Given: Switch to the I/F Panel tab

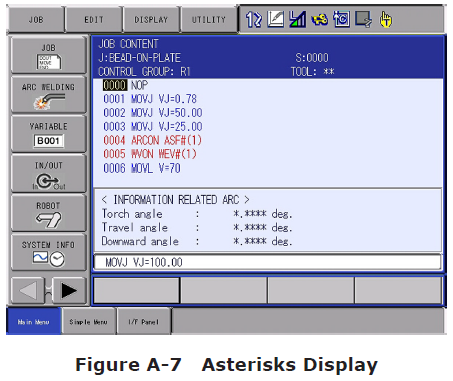Looking at the screenshot, I should coord(144,322).
